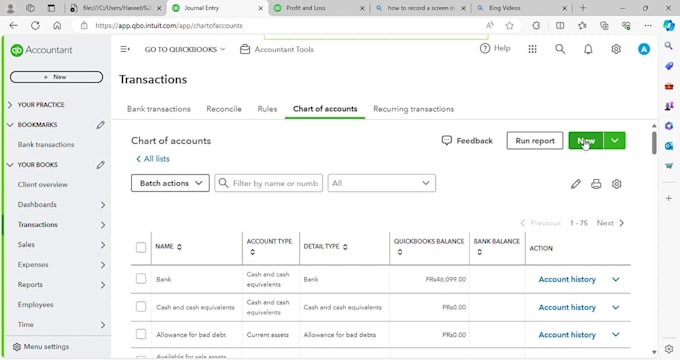Viewport: 680px width, 360px height.
Task: Switch to Recurring transactions tab
Action: (x=413, y=109)
